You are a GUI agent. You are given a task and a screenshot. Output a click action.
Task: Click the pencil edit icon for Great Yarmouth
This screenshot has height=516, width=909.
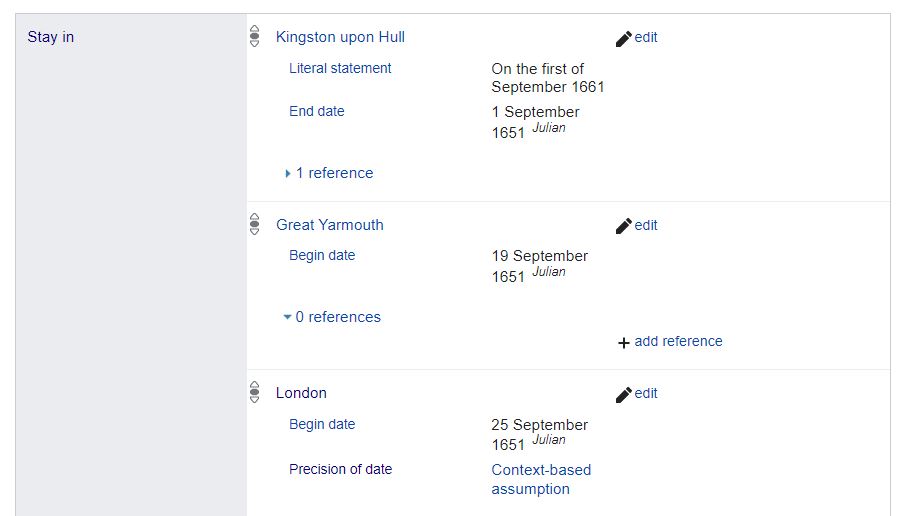coord(623,226)
